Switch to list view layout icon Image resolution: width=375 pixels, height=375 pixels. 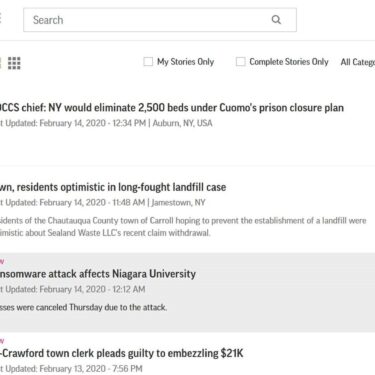click(x=1, y=63)
